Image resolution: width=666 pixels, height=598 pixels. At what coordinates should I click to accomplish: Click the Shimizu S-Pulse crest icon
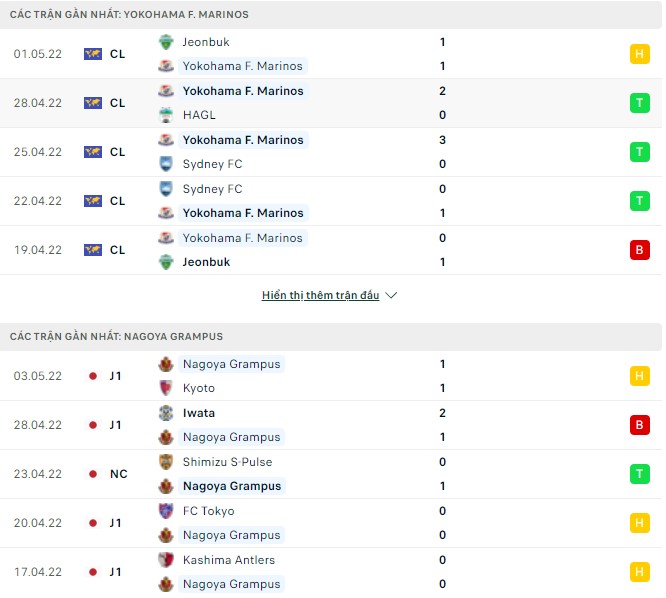166,462
